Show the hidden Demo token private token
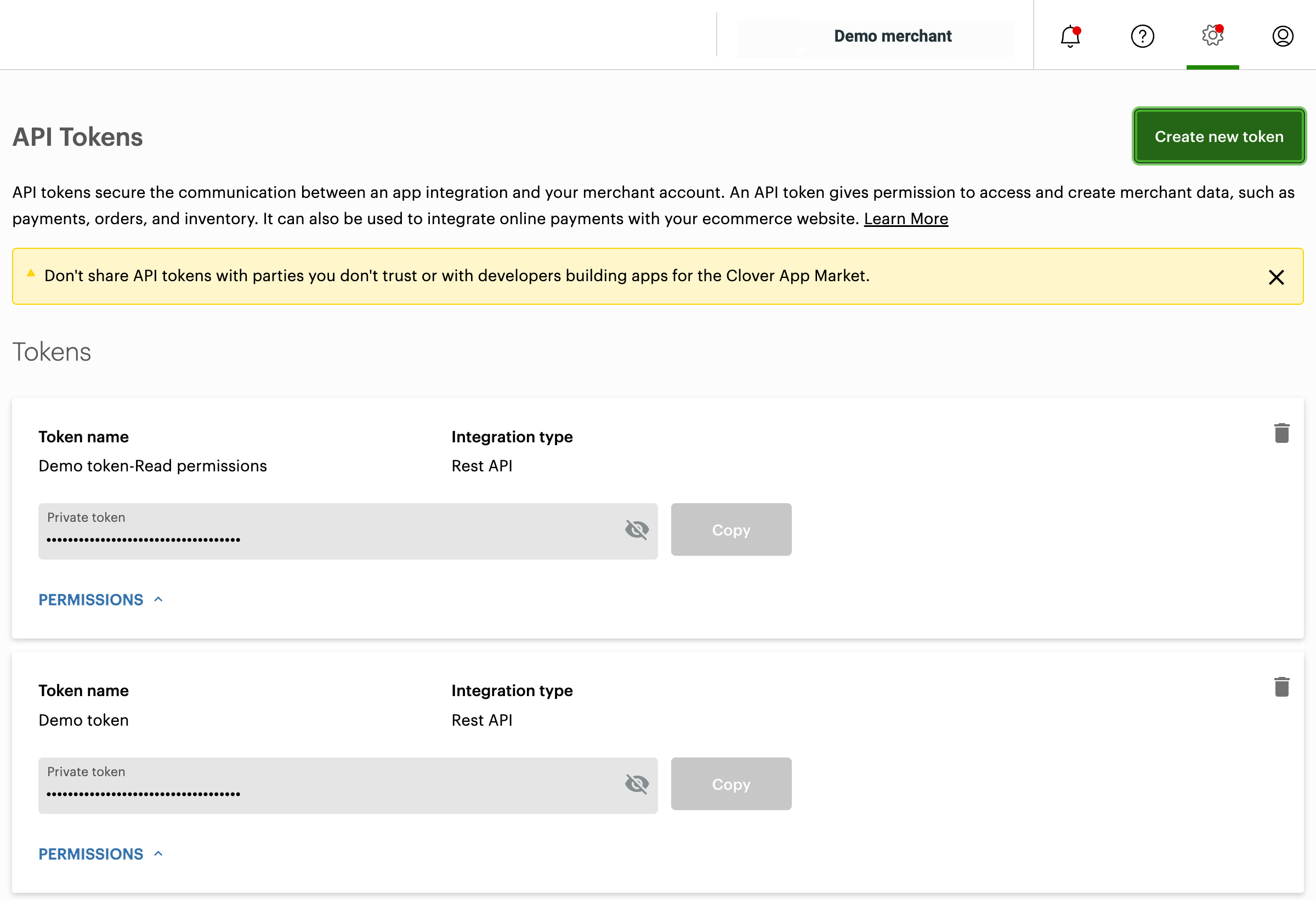The height and width of the screenshot is (900, 1316). 637,784
